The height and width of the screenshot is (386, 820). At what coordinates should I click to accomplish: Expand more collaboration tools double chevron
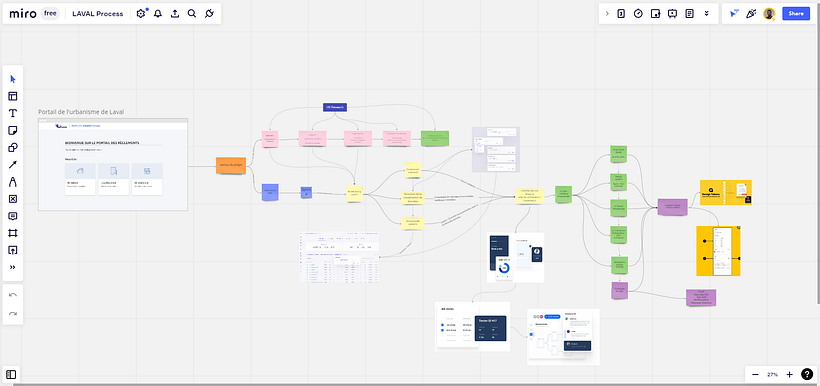[x=707, y=14]
